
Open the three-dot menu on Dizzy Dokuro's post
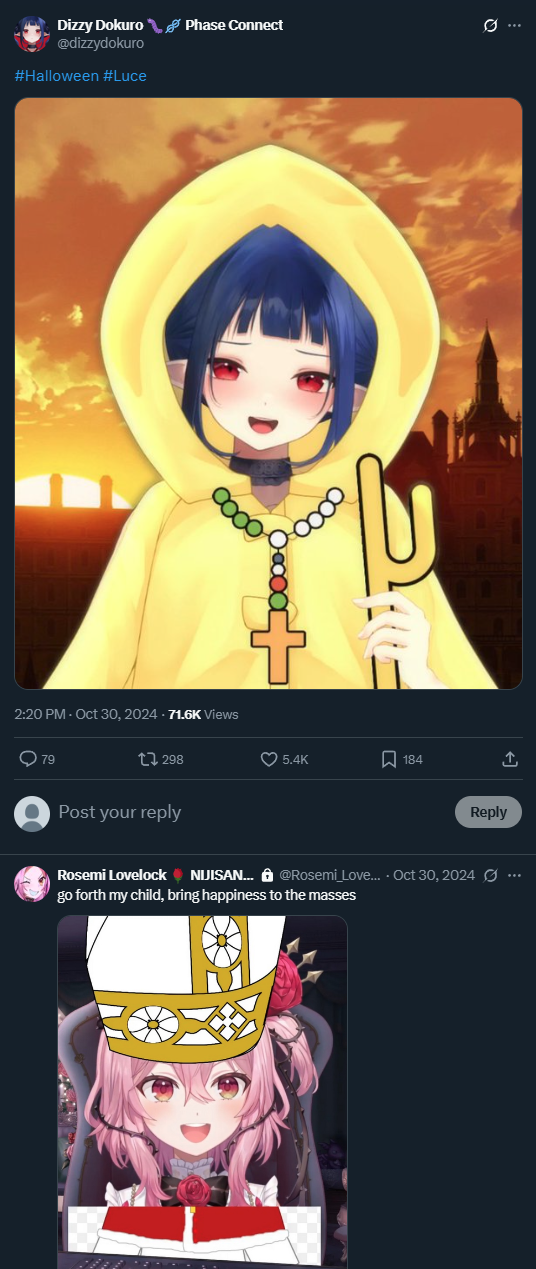click(514, 25)
